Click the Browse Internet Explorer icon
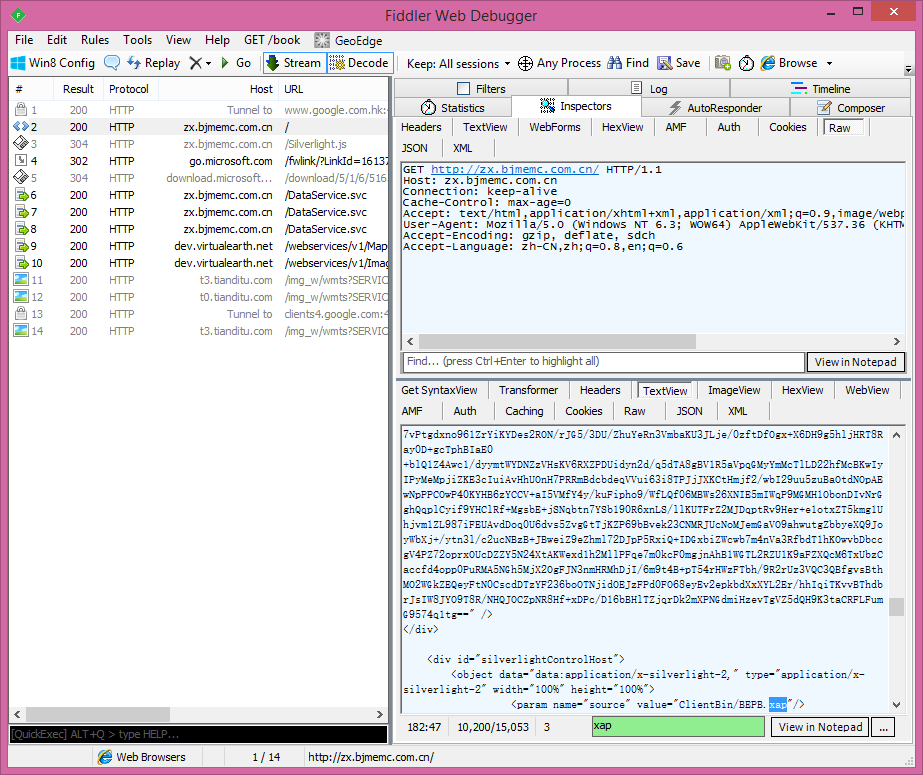The width and height of the screenshot is (923, 775). 768,63
